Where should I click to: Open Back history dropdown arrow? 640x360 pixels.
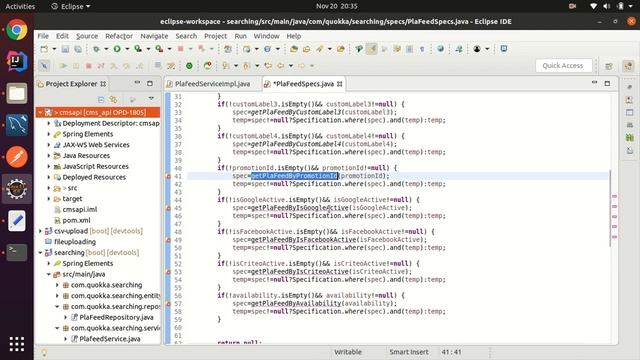(291, 66)
